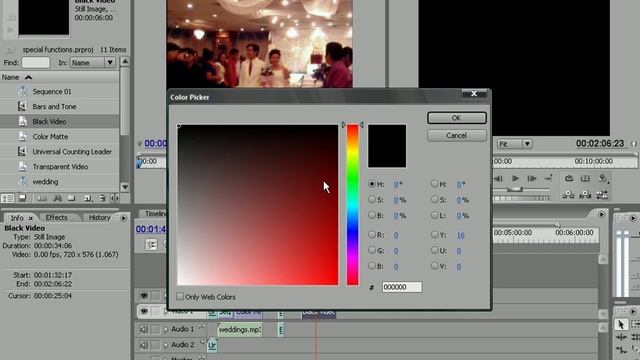
Task: Switch project panel to Icon view button
Action: pyautogui.click(x=22, y=198)
